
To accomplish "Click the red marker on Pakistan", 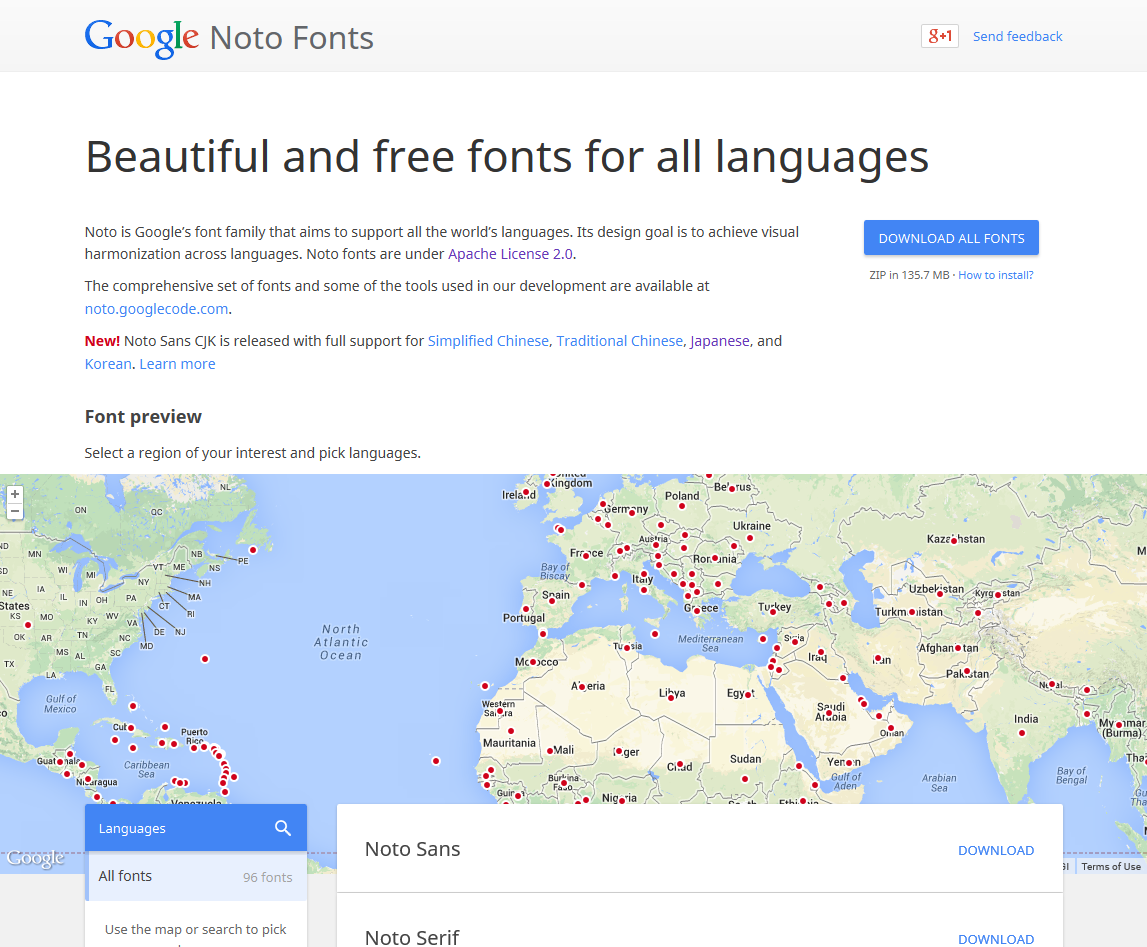I will click(x=967, y=671).
